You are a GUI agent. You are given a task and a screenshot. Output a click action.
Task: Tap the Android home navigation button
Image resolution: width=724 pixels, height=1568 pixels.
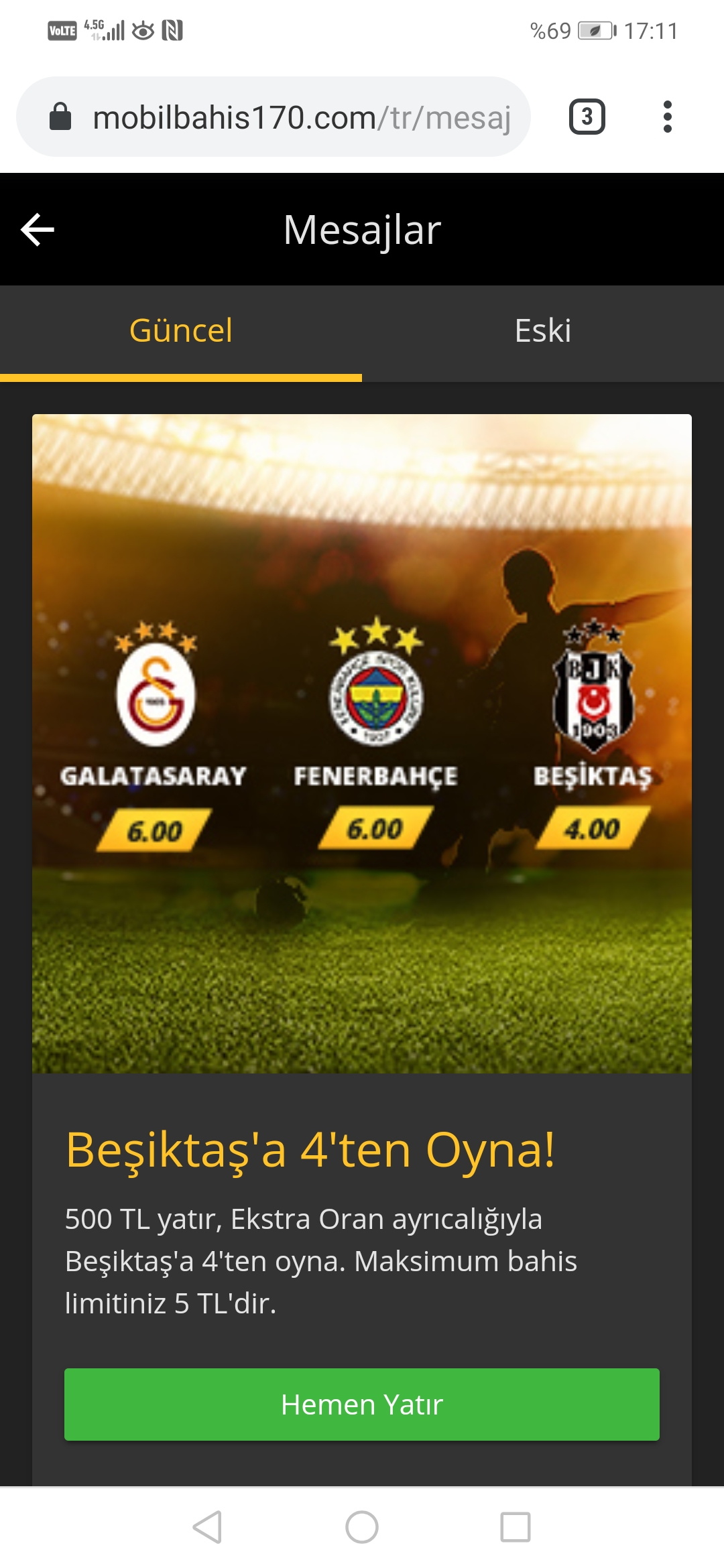pos(362,1527)
